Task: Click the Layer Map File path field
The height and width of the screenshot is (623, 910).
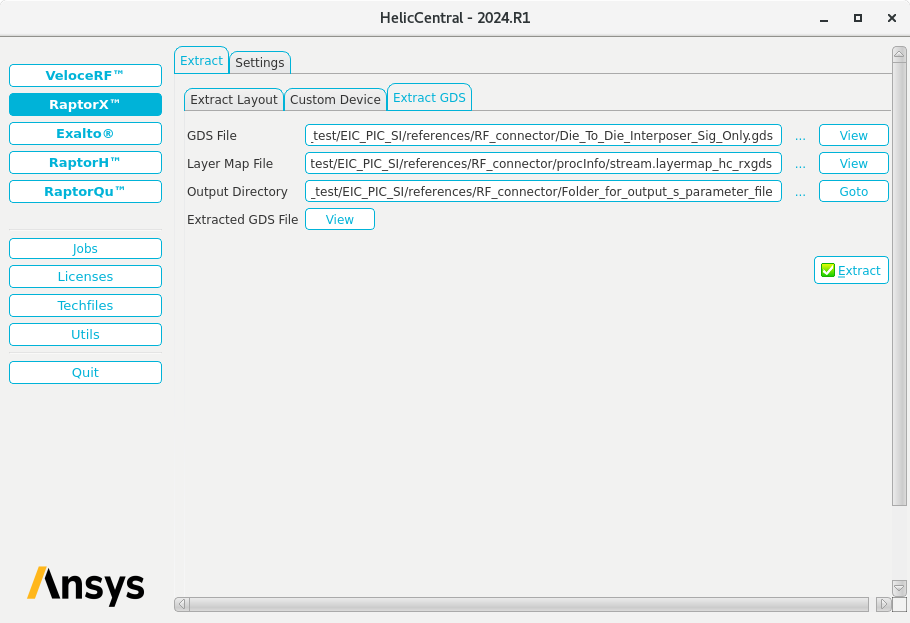Action: tap(543, 163)
